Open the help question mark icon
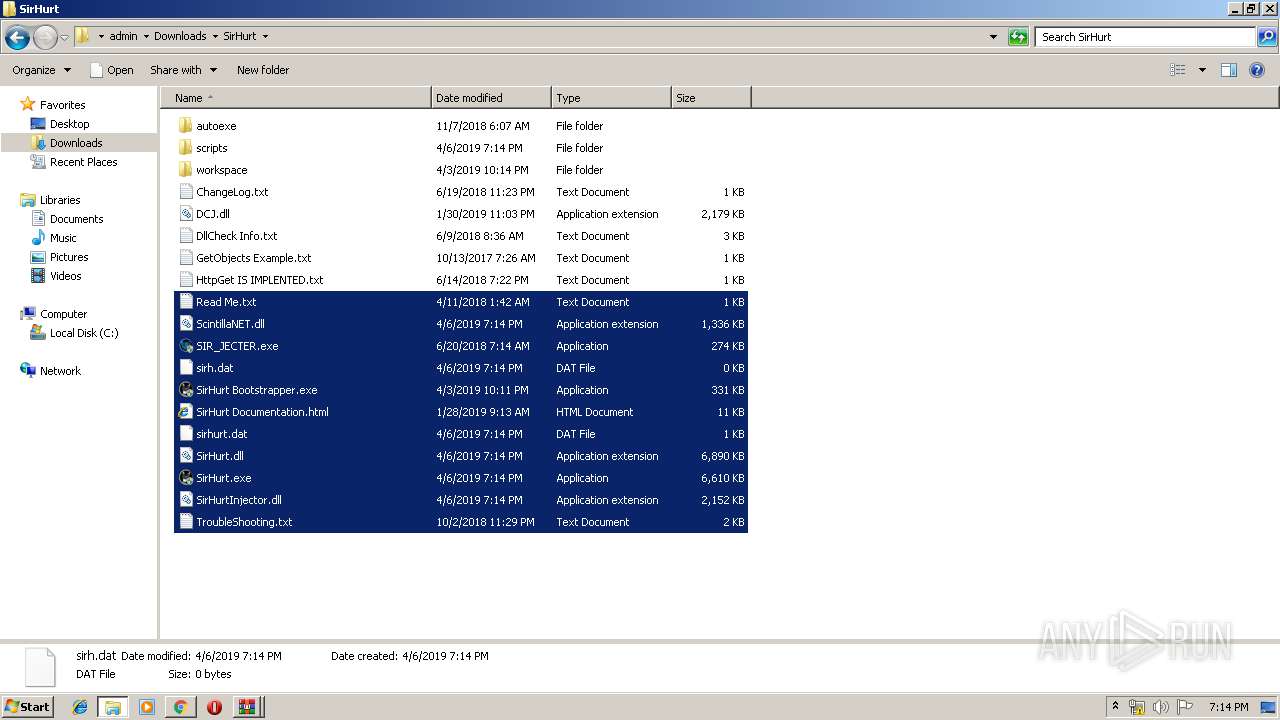Screen dimensions: 1280x720 [1258, 70]
